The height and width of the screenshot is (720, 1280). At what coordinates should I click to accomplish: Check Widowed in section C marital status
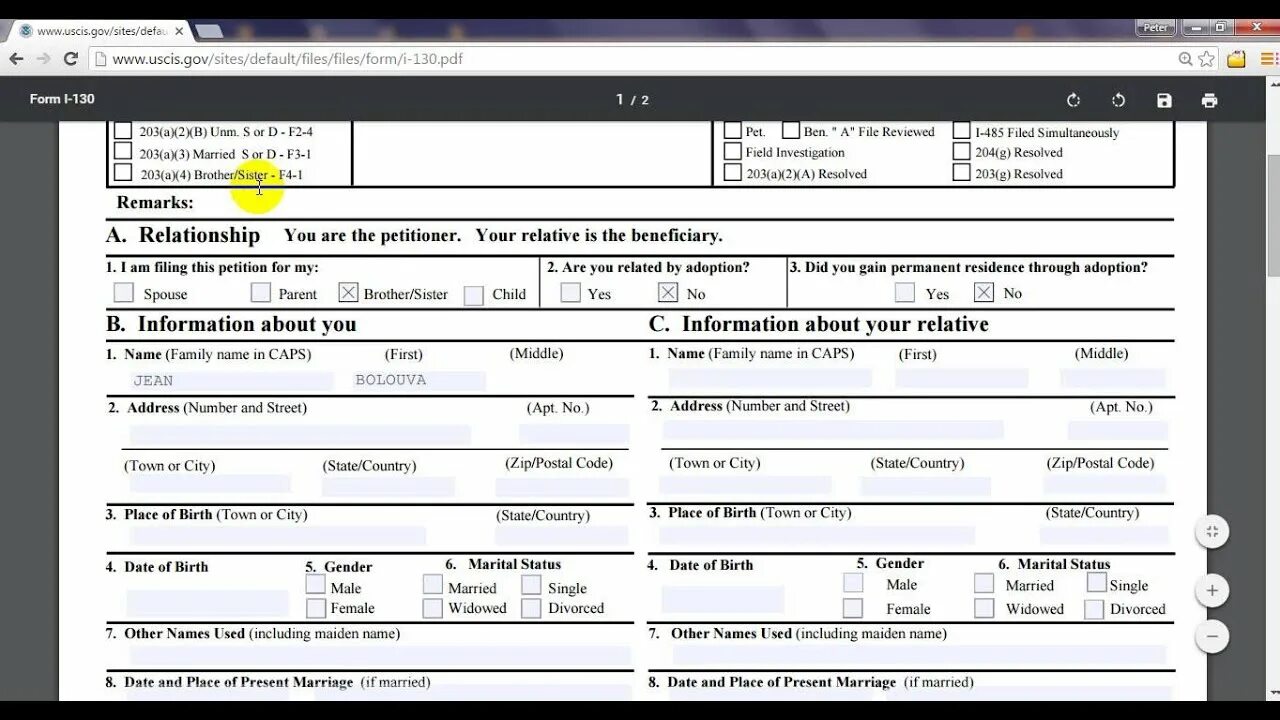pyautogui.click(x=984, y=608)
